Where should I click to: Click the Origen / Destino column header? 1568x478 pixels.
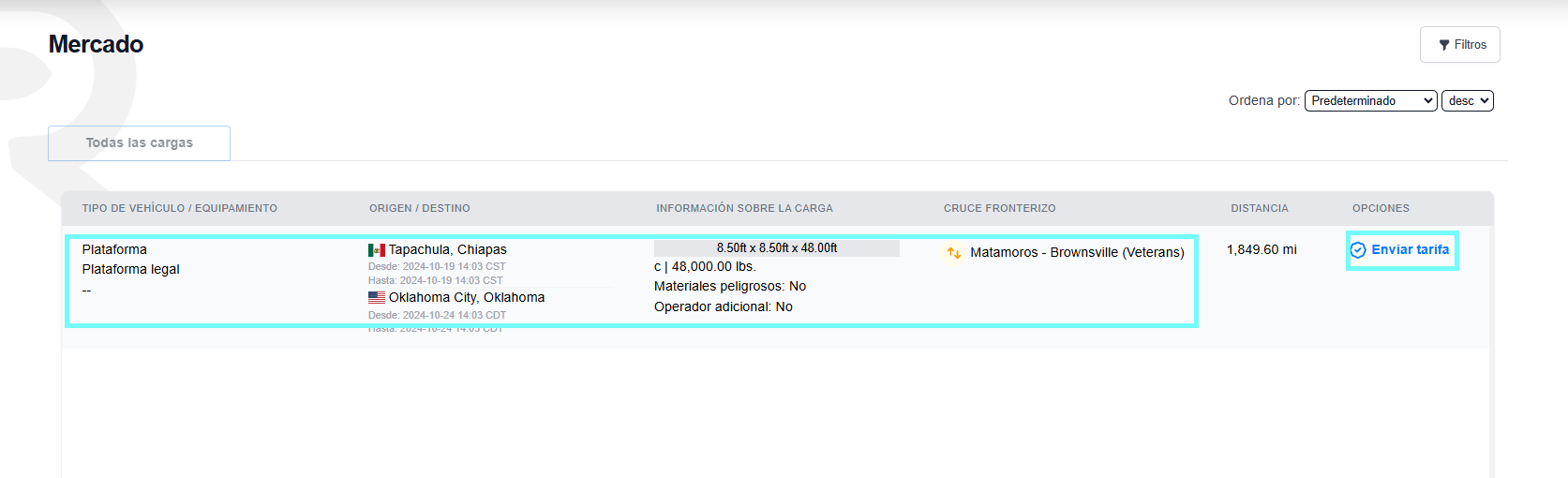(419, 208)
